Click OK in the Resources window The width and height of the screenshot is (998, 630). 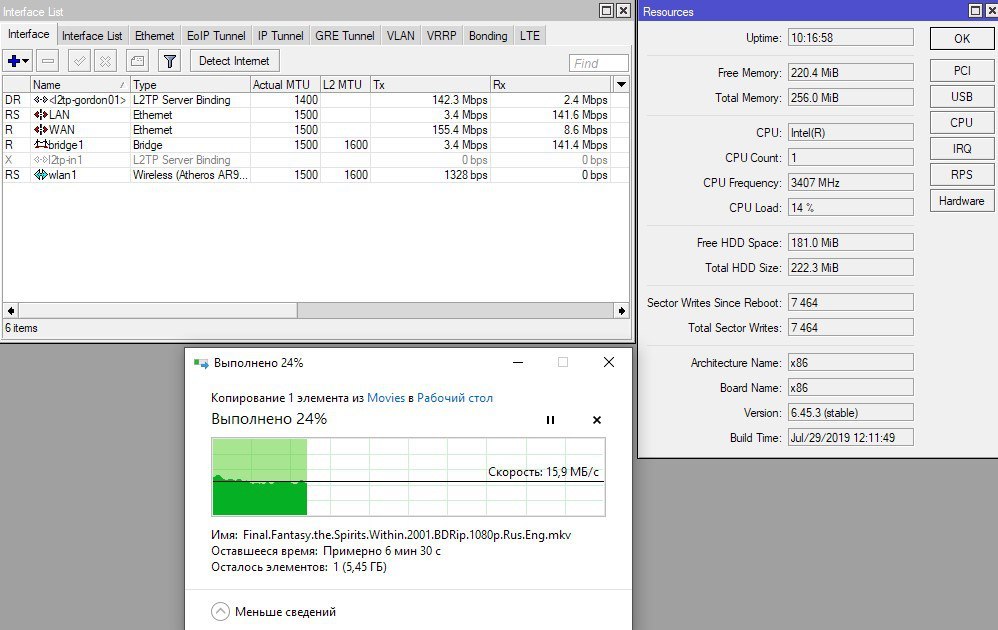click(962, 38)
